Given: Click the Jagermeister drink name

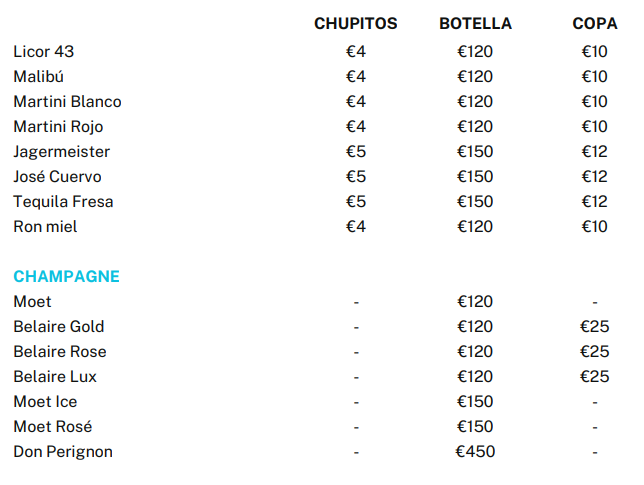Looking at the screenshot, I should pyautogui.click(x=62, y=152).
